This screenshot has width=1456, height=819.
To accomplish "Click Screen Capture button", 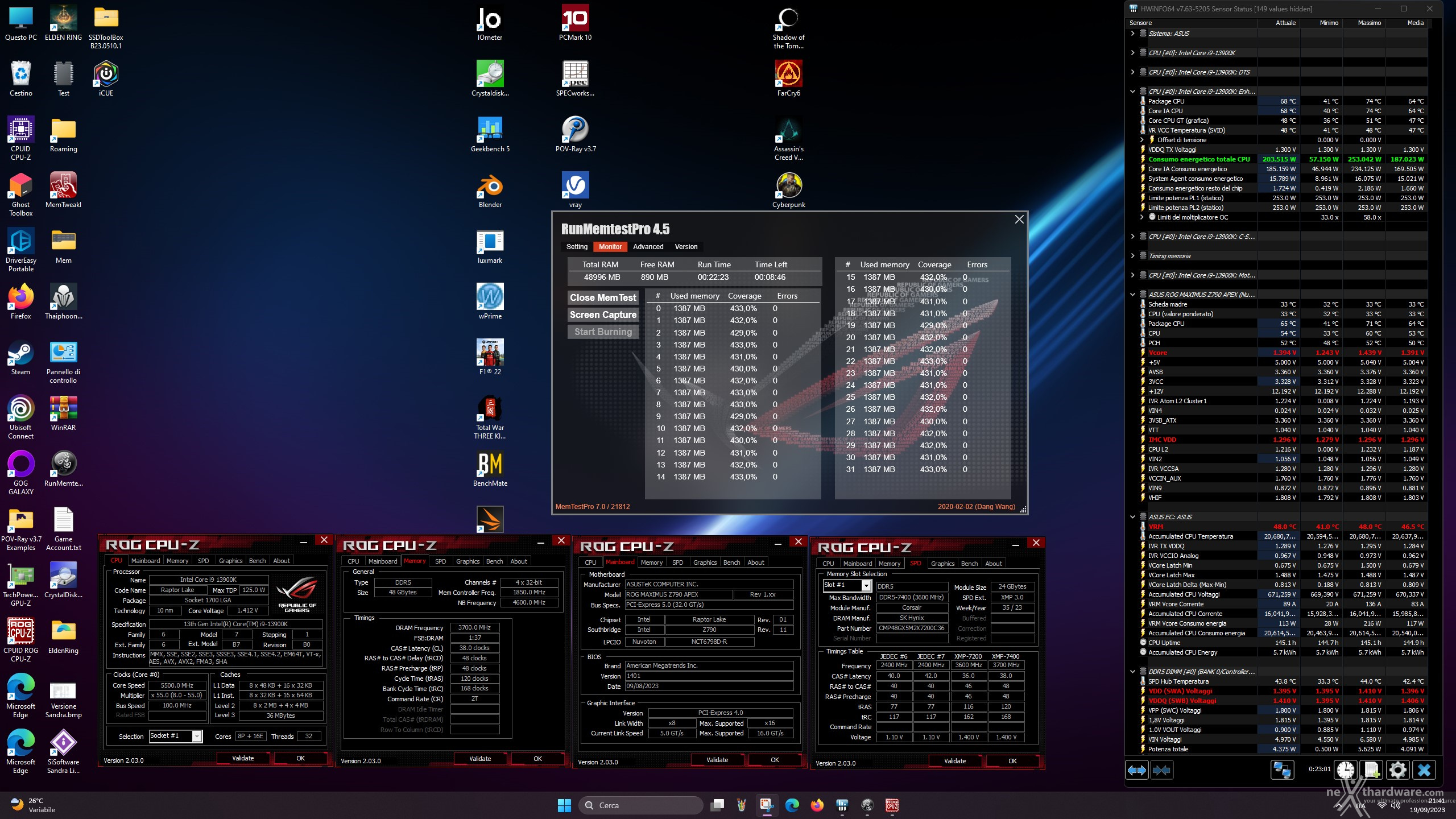I will point(603,315).
